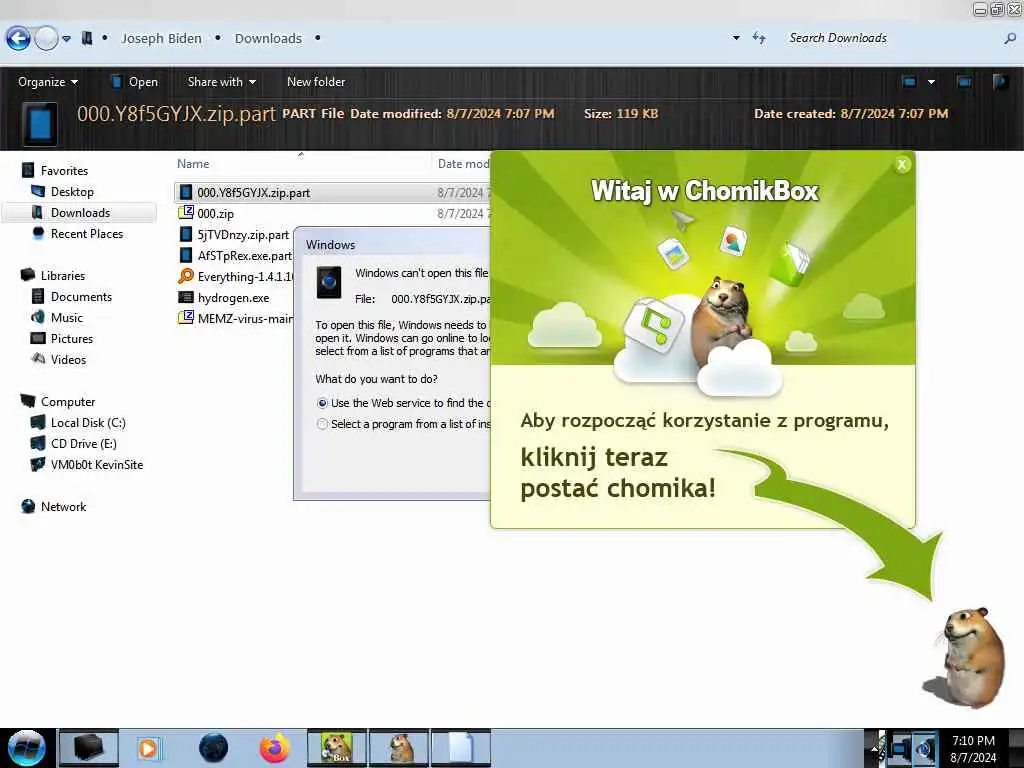Image resolution: width=1024 pixels, height=768 pixels.
Task: Click the search magnifier icon
Action: (1010, 39)
